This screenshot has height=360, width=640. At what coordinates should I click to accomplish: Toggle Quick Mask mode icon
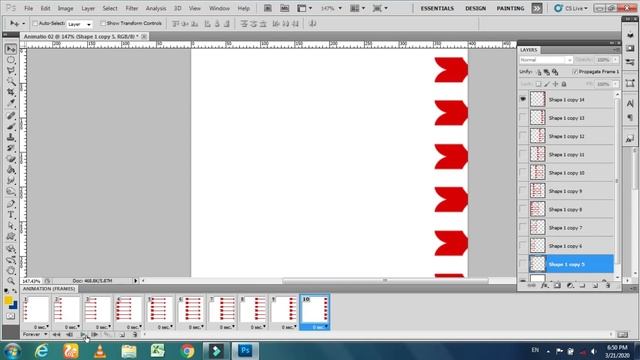click(x=11, y=316)
